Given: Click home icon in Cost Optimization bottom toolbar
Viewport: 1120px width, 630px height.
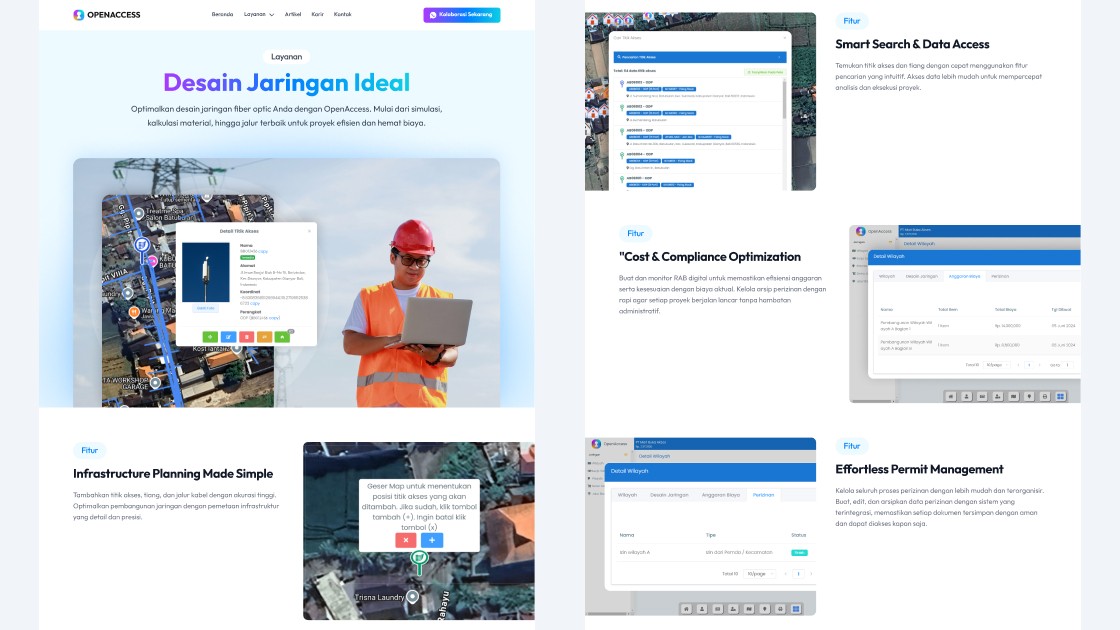Looking at the screenshot, I should (x=951, y=396).
